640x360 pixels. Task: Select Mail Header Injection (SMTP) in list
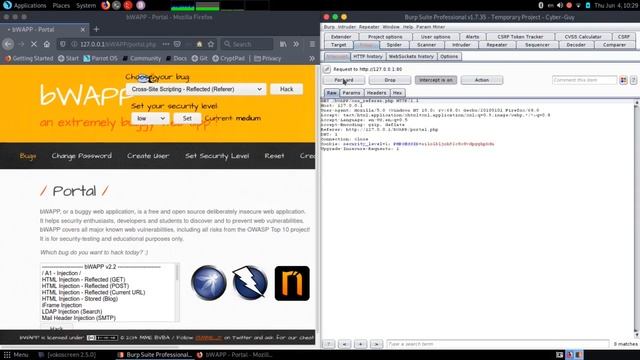(79, 318)
